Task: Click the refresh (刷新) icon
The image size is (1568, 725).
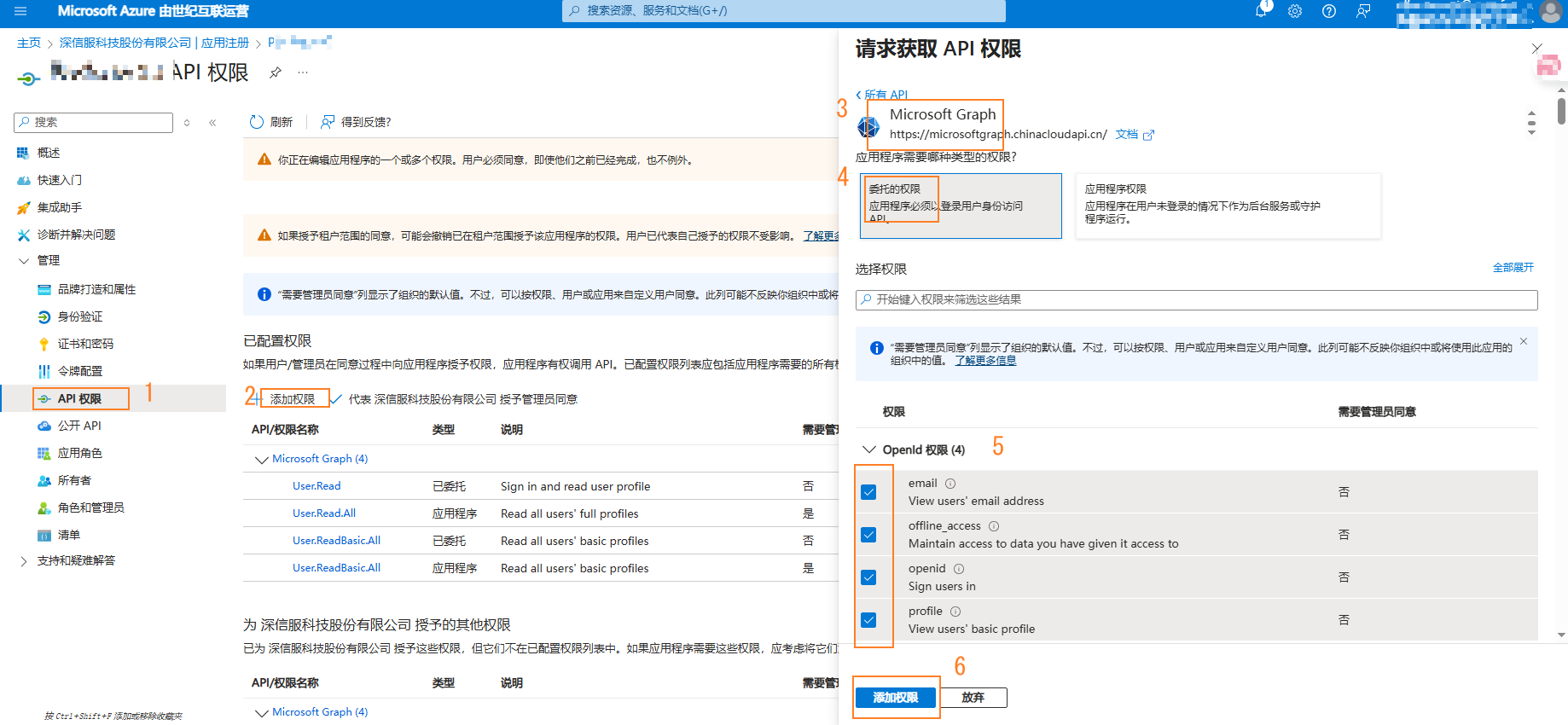Action: [x=256, y=122]
